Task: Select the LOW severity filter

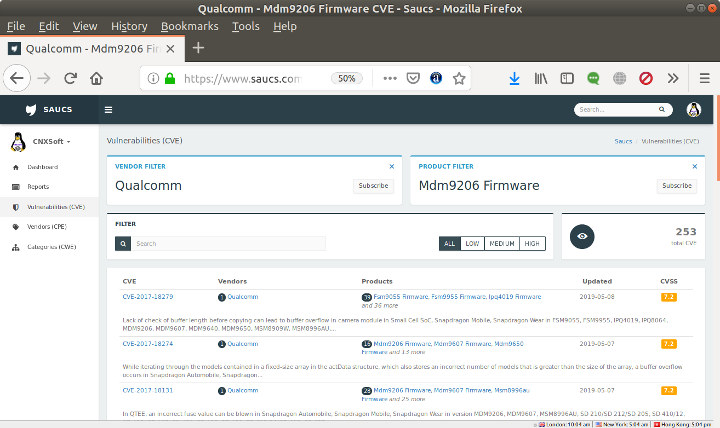Action: tap(472, 243)
